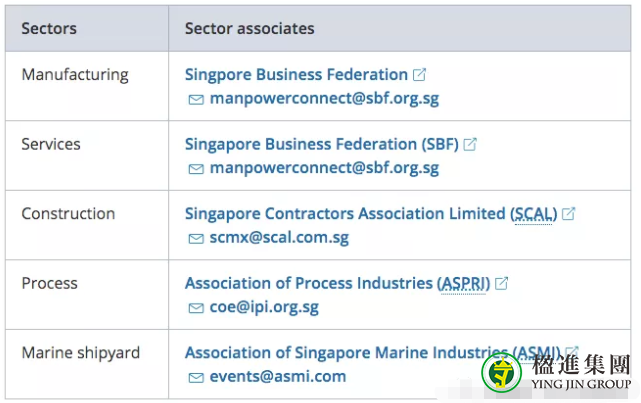Click envelope icon in Manufacturing row
This screenshot has height=403, width=641.
(196, 100)
